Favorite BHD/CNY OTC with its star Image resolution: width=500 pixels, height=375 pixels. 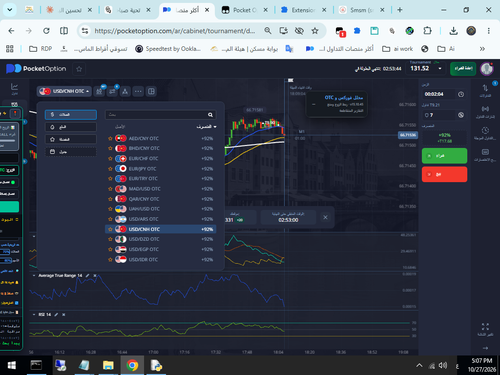point(110,148)
